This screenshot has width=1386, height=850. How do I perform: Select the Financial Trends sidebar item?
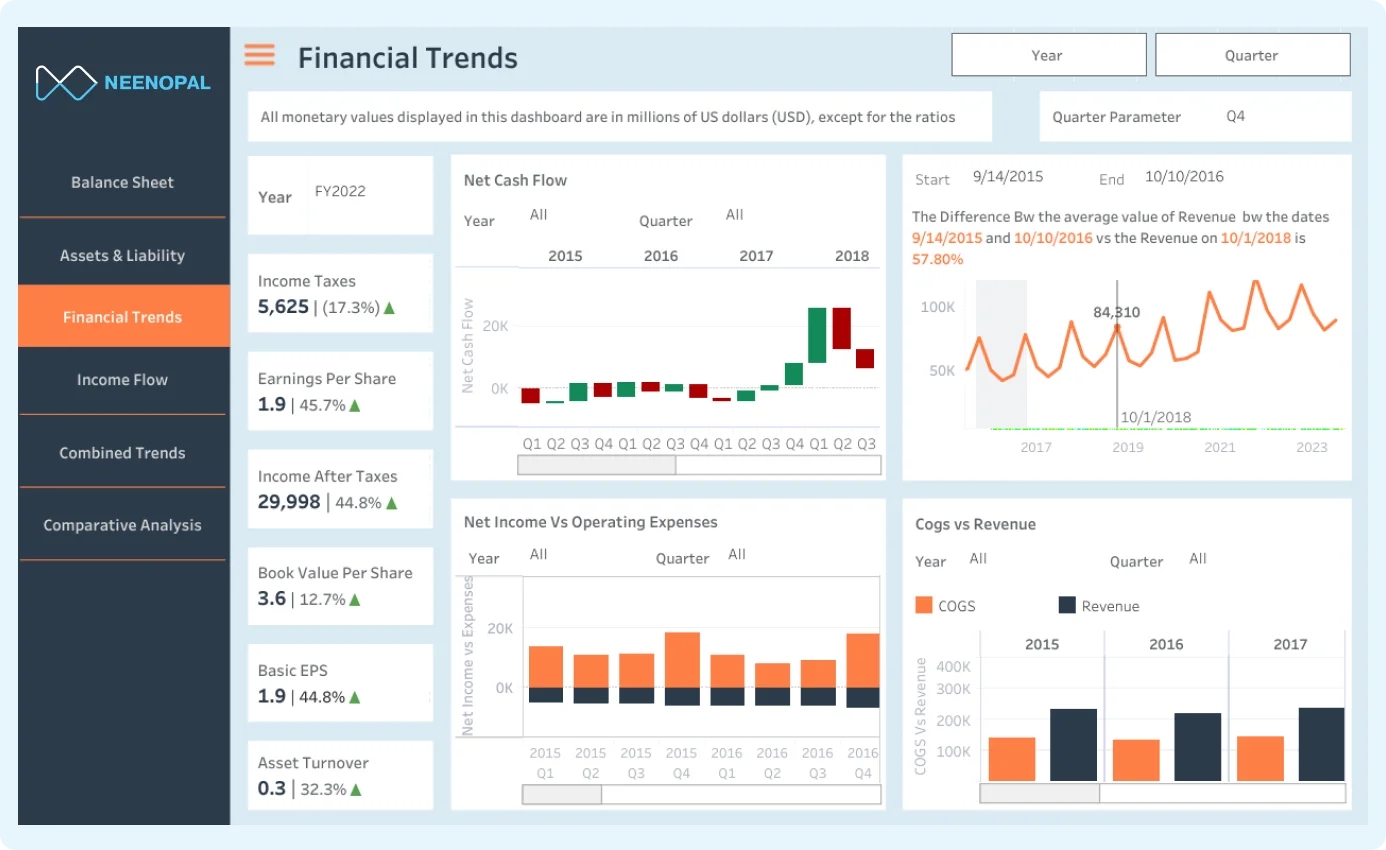(x=123, y=317)
